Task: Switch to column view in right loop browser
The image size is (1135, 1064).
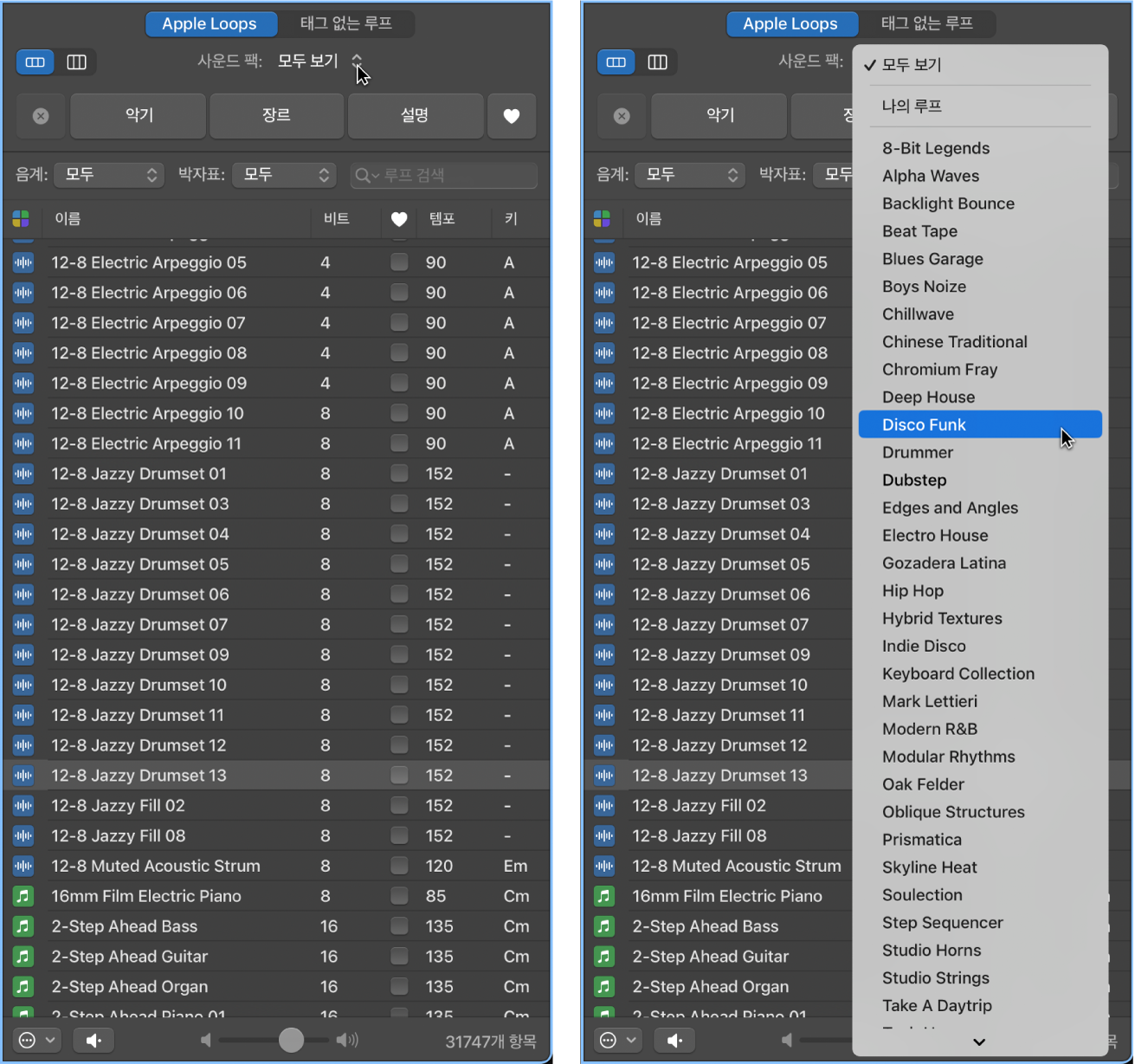Action: (x=658, y=61)
